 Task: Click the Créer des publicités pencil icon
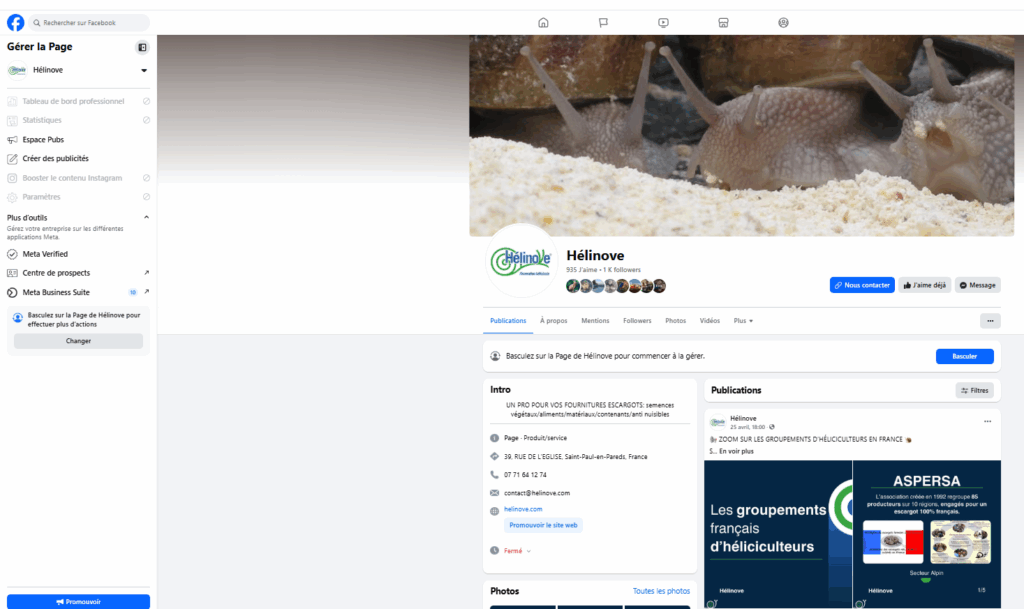pyautogui.click(x=12, y=159)
